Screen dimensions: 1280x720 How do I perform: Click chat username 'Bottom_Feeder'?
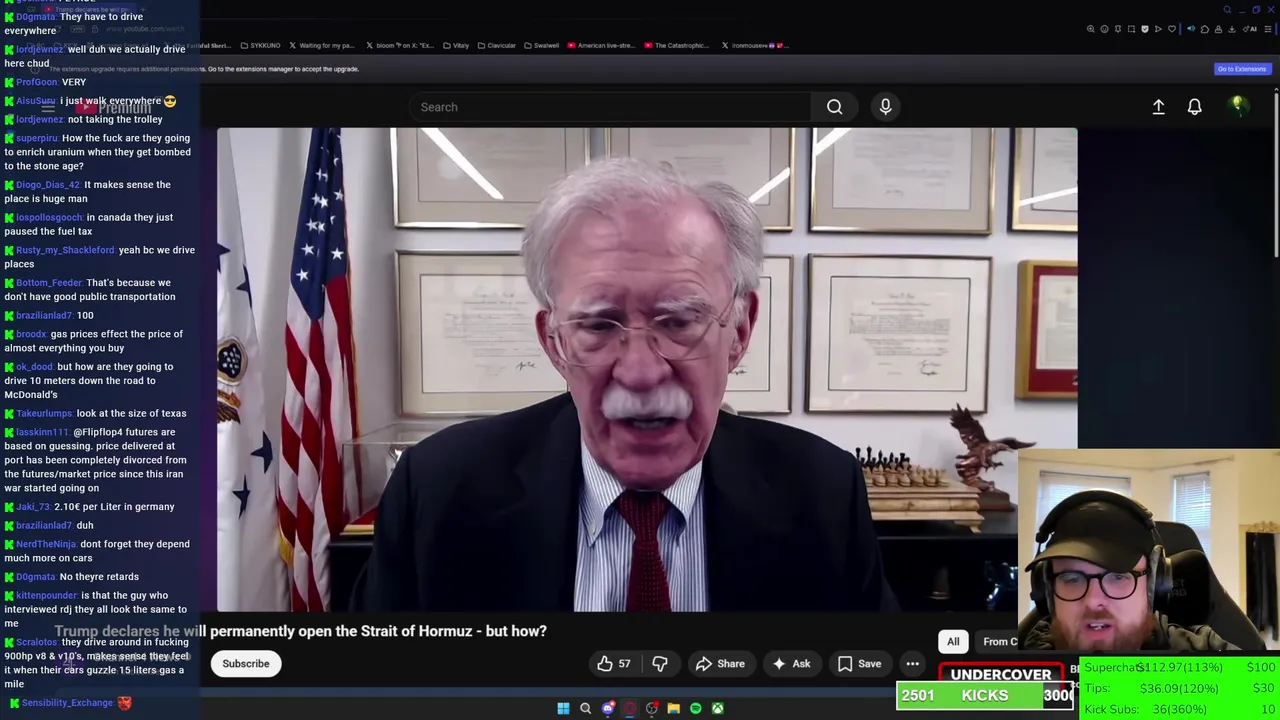tap(49, 283)
